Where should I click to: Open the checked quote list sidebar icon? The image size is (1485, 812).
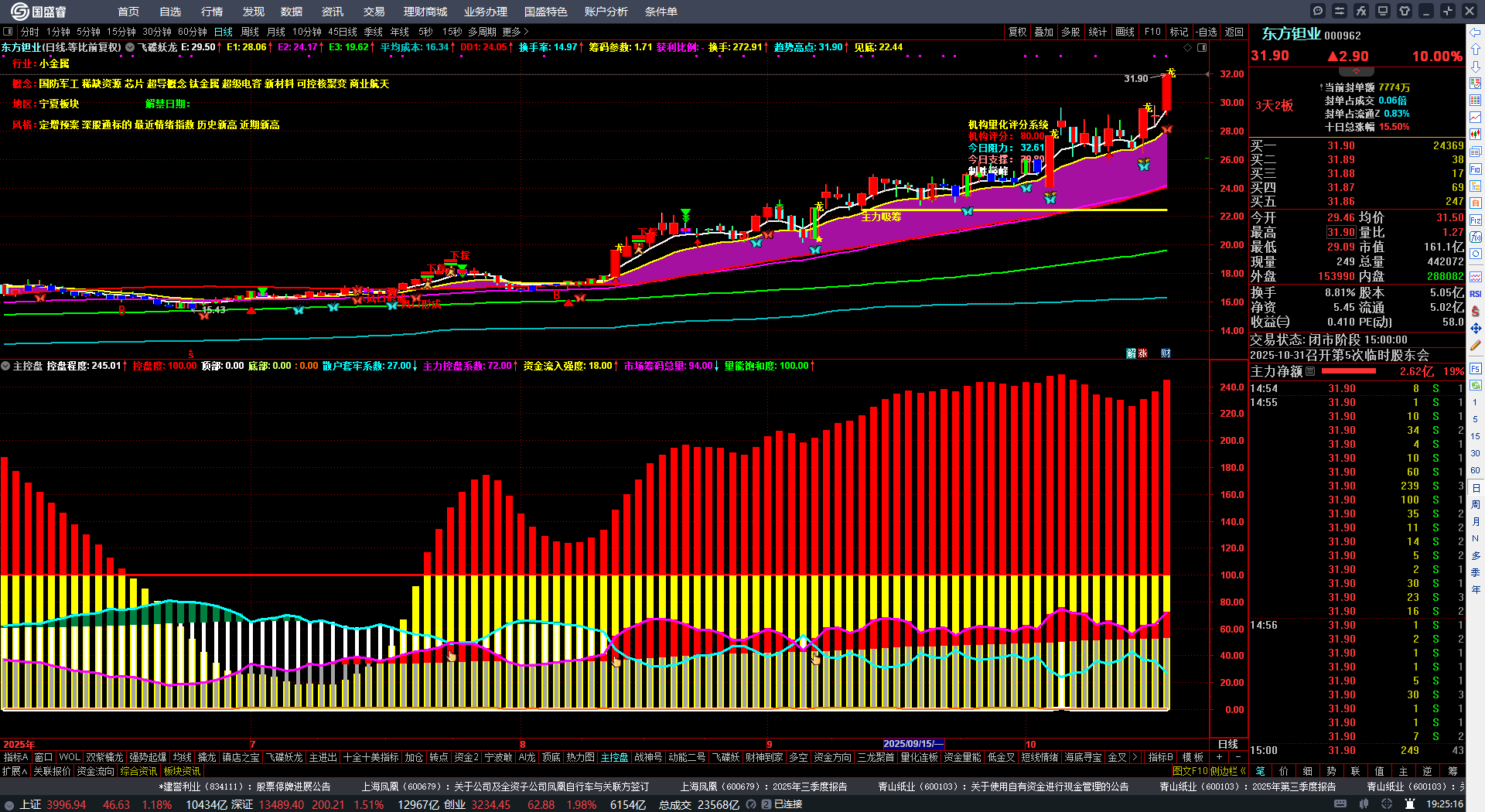(x=1476, y=84)
